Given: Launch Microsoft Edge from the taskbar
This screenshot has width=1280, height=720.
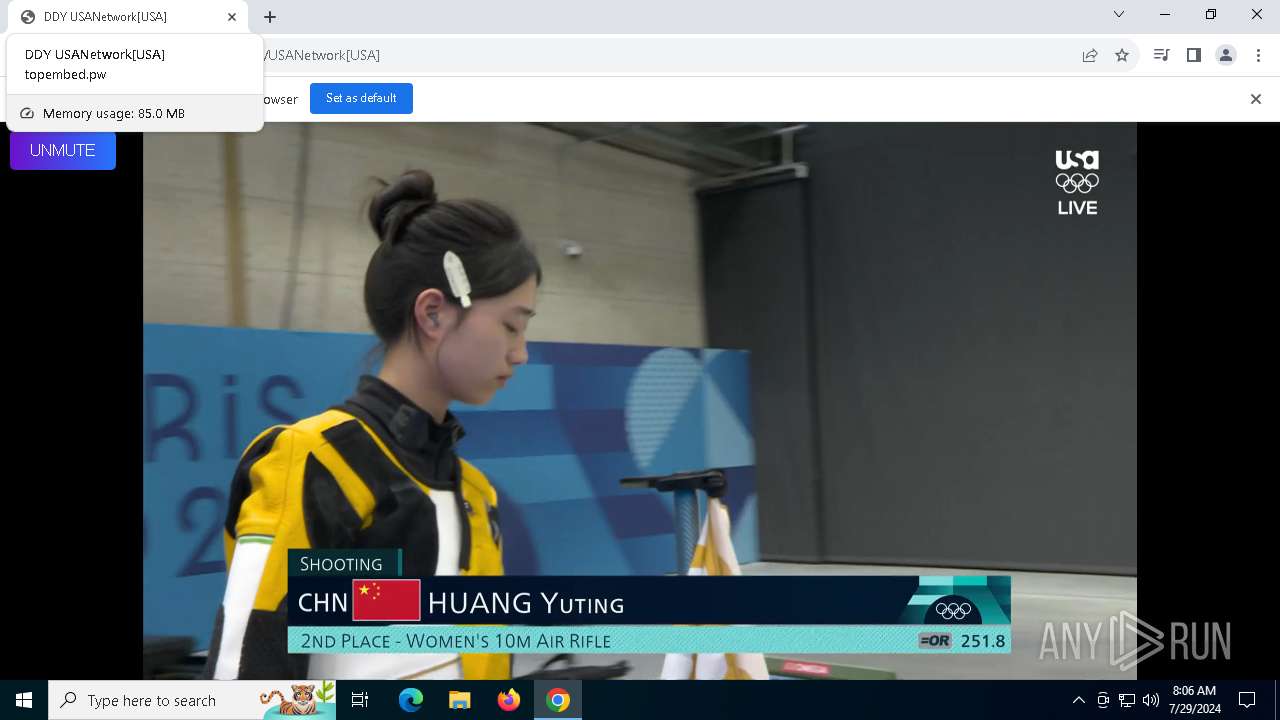Looking at the screenshot, I should click(411, 700).
